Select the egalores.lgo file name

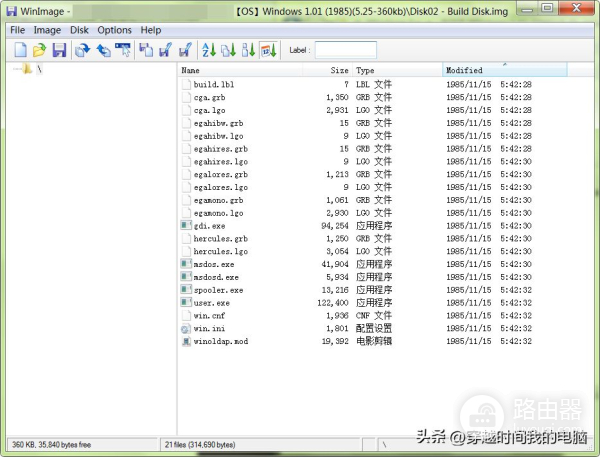click(x=221, y=187)
